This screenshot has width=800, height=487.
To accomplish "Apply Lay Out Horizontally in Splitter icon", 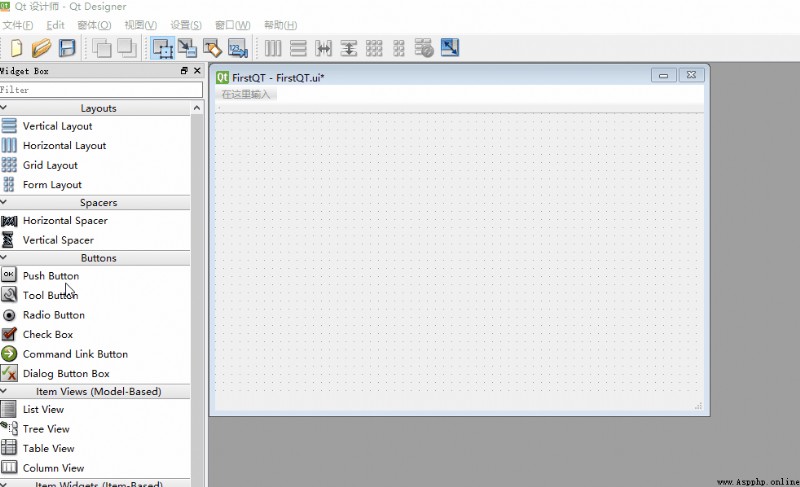I will (323, 48).
